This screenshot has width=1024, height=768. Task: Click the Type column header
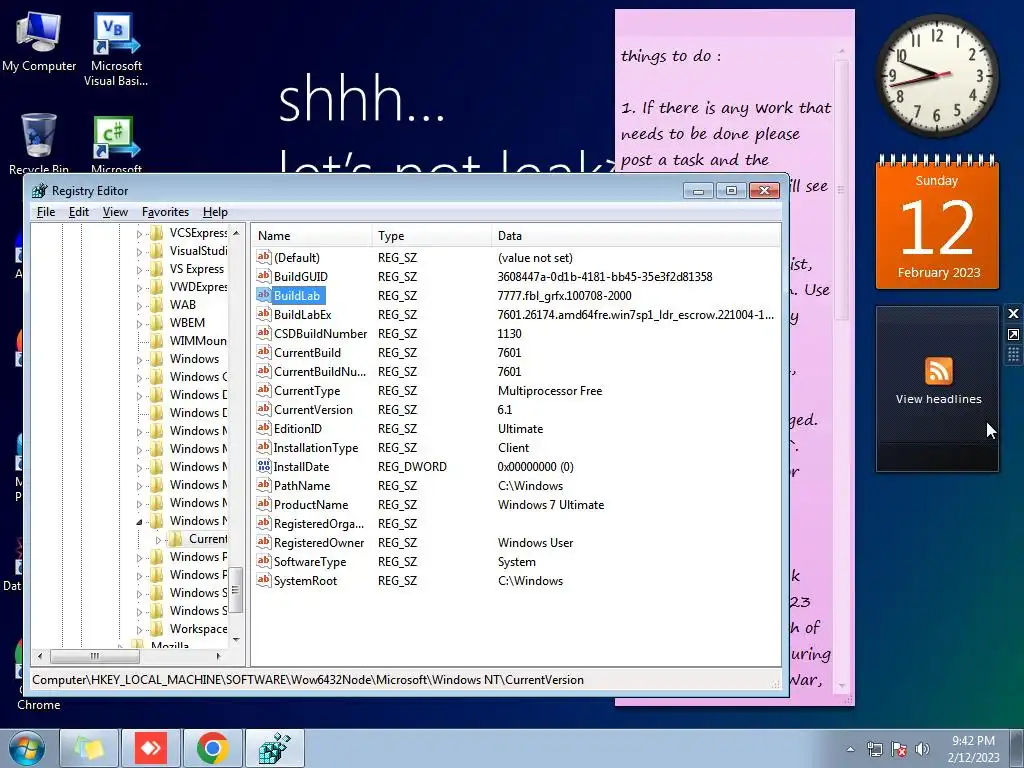[432, 236]
